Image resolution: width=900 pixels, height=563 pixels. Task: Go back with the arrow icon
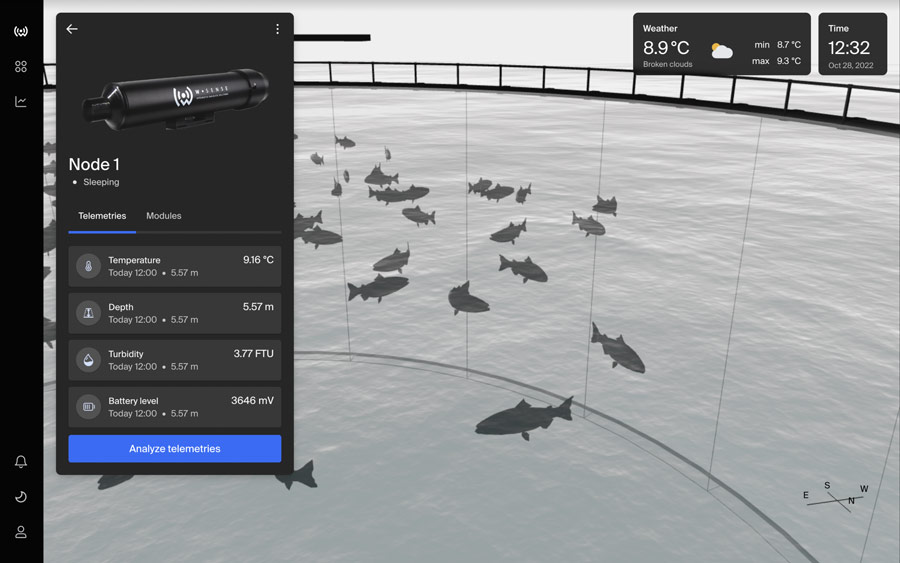pos(72,29)
